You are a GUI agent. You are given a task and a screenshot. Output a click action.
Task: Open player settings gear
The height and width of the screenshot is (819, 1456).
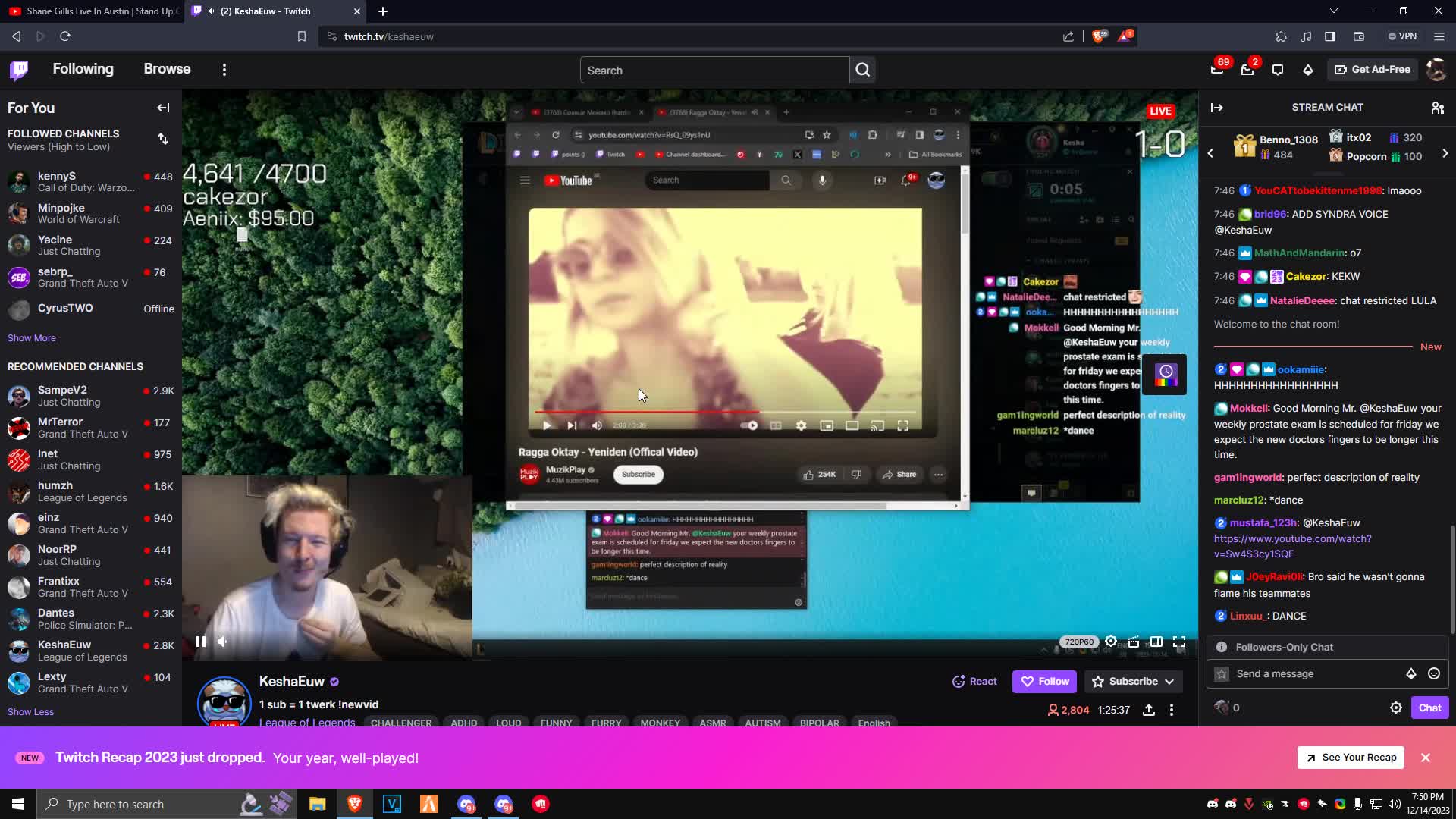coord(1110,642)
